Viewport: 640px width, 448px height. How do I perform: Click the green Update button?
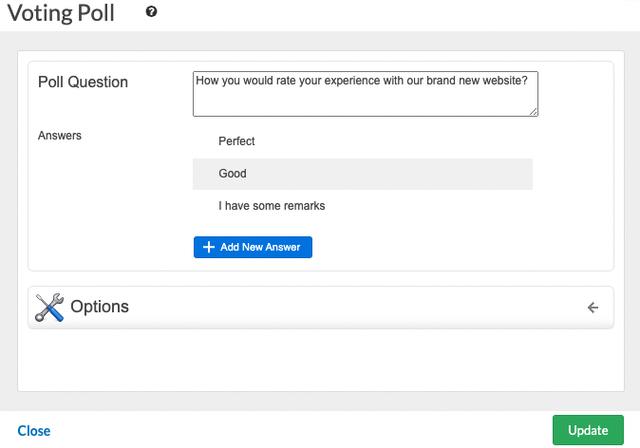pos(588,430)
